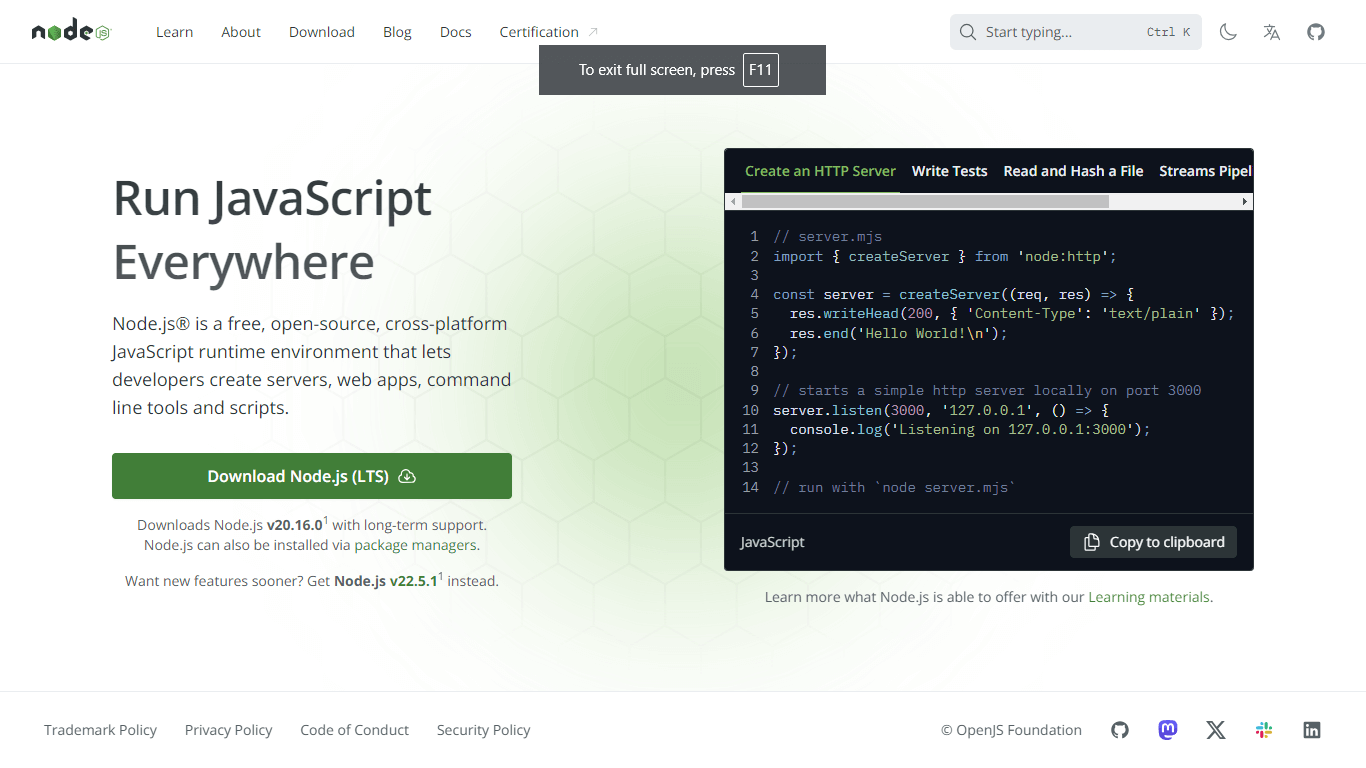Click the tab scrollbar right arrow
This screenshot has width=1366, height=768.
[1245, 202]
